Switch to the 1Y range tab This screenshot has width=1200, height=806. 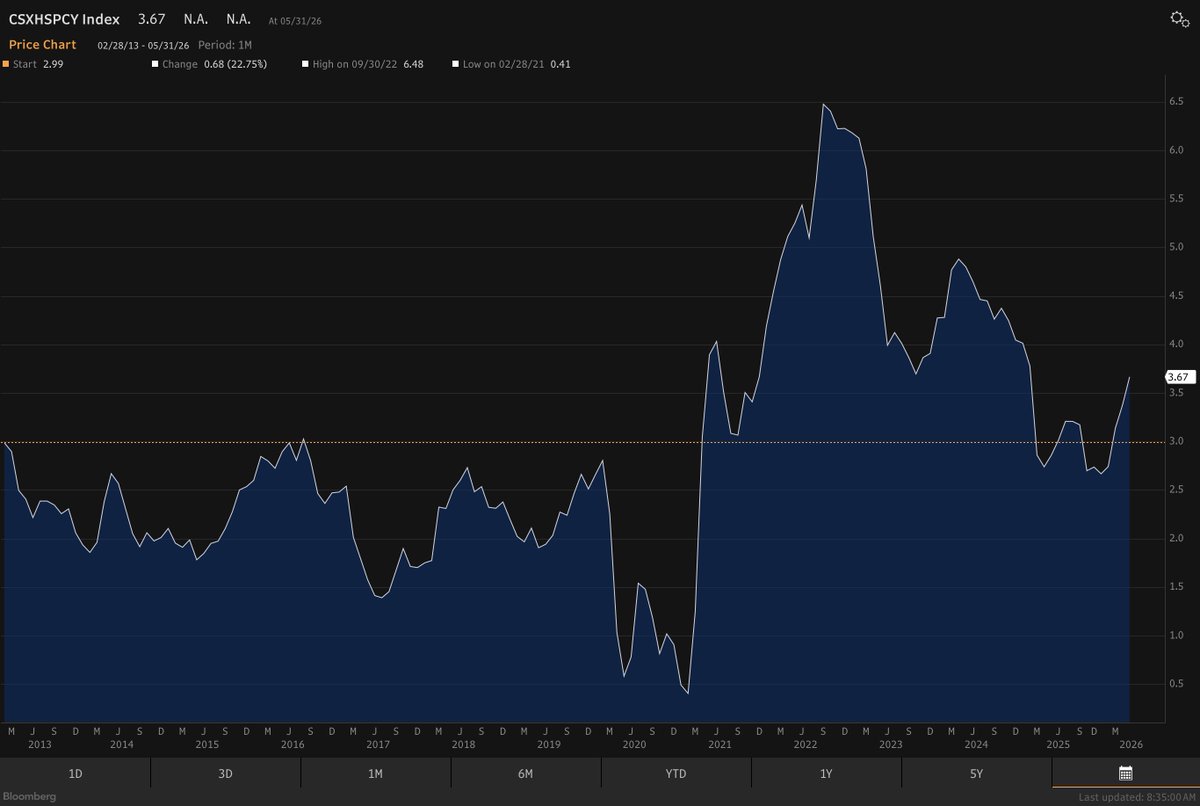[826, 773]
